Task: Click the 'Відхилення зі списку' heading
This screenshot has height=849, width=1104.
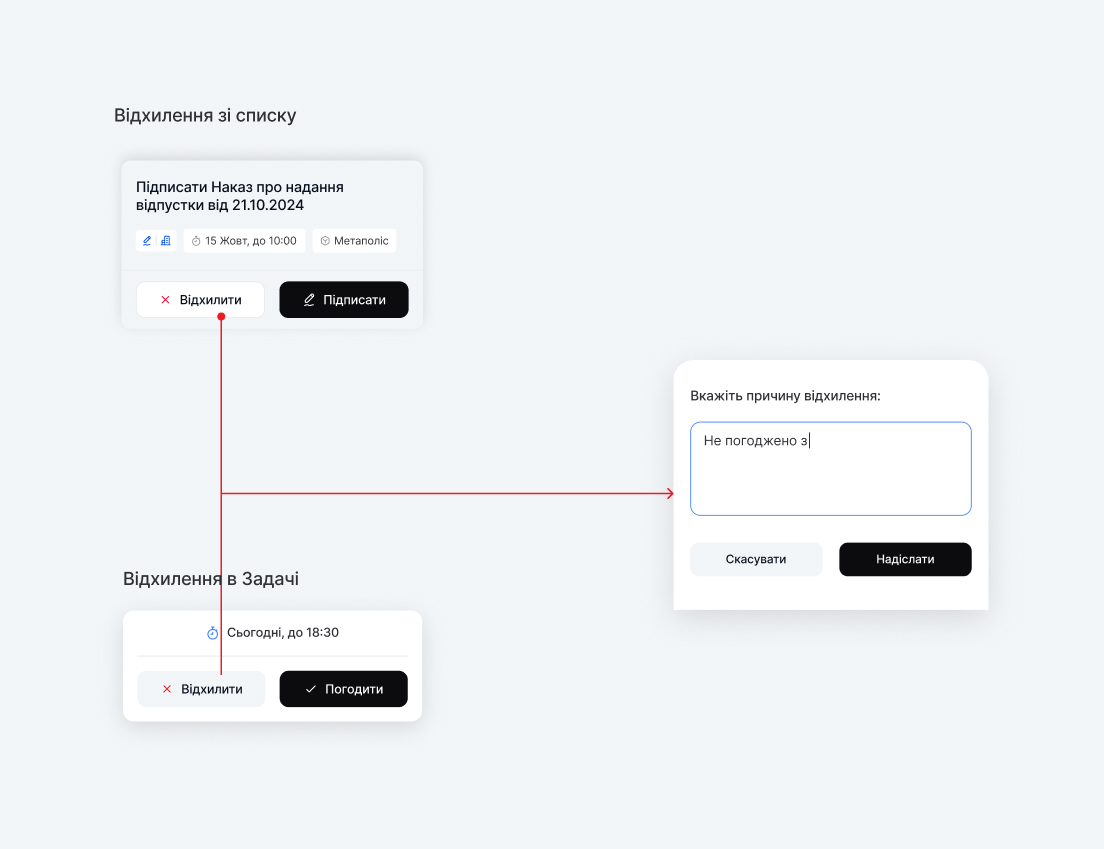Action: 205,115
